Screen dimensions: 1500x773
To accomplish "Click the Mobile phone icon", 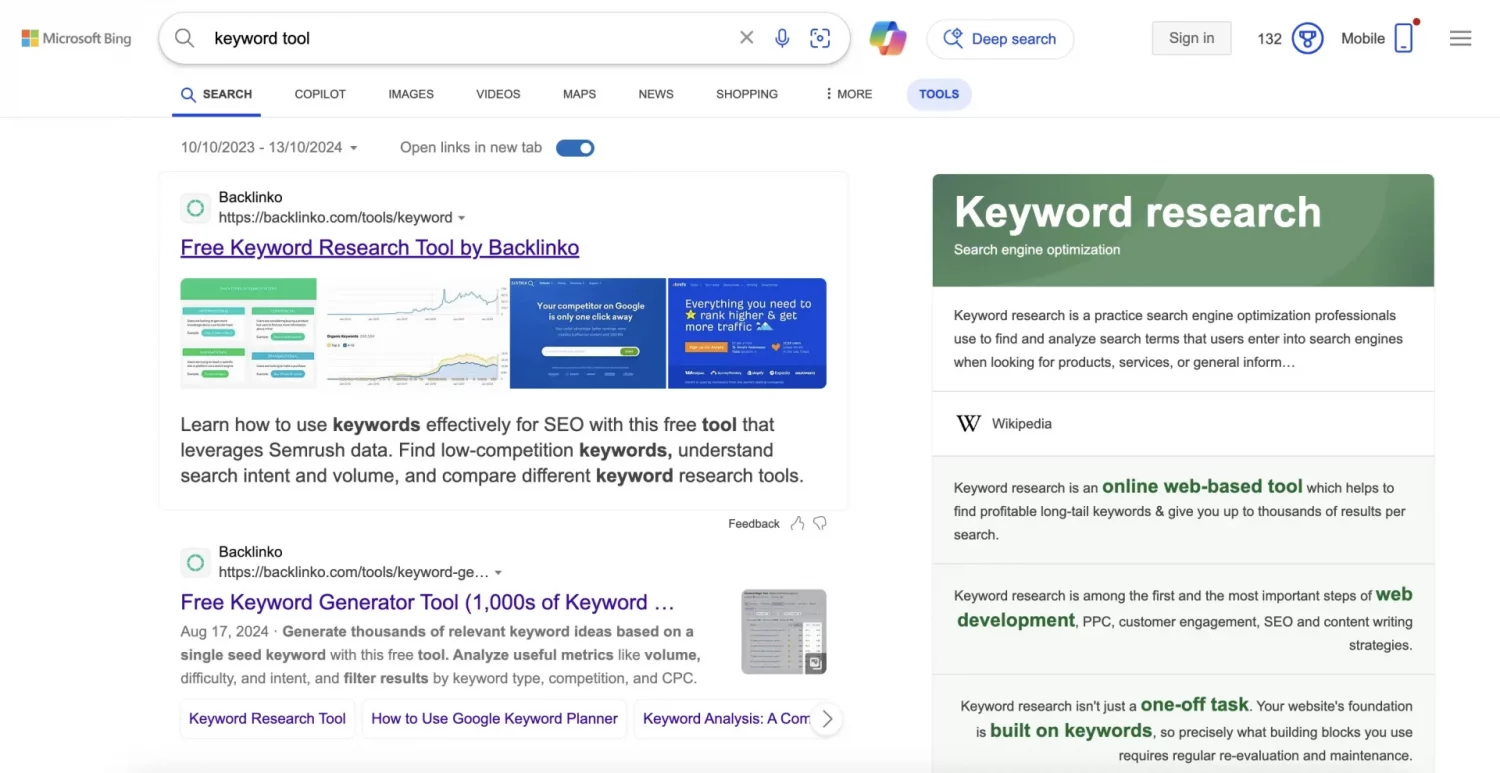I will pyautogui.click(x=1404, y=38).
